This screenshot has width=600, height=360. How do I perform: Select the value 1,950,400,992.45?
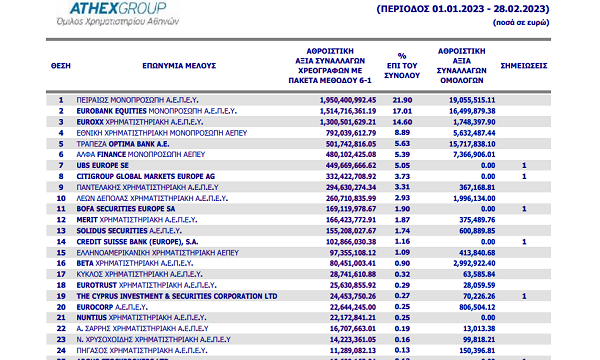point(348,100)
